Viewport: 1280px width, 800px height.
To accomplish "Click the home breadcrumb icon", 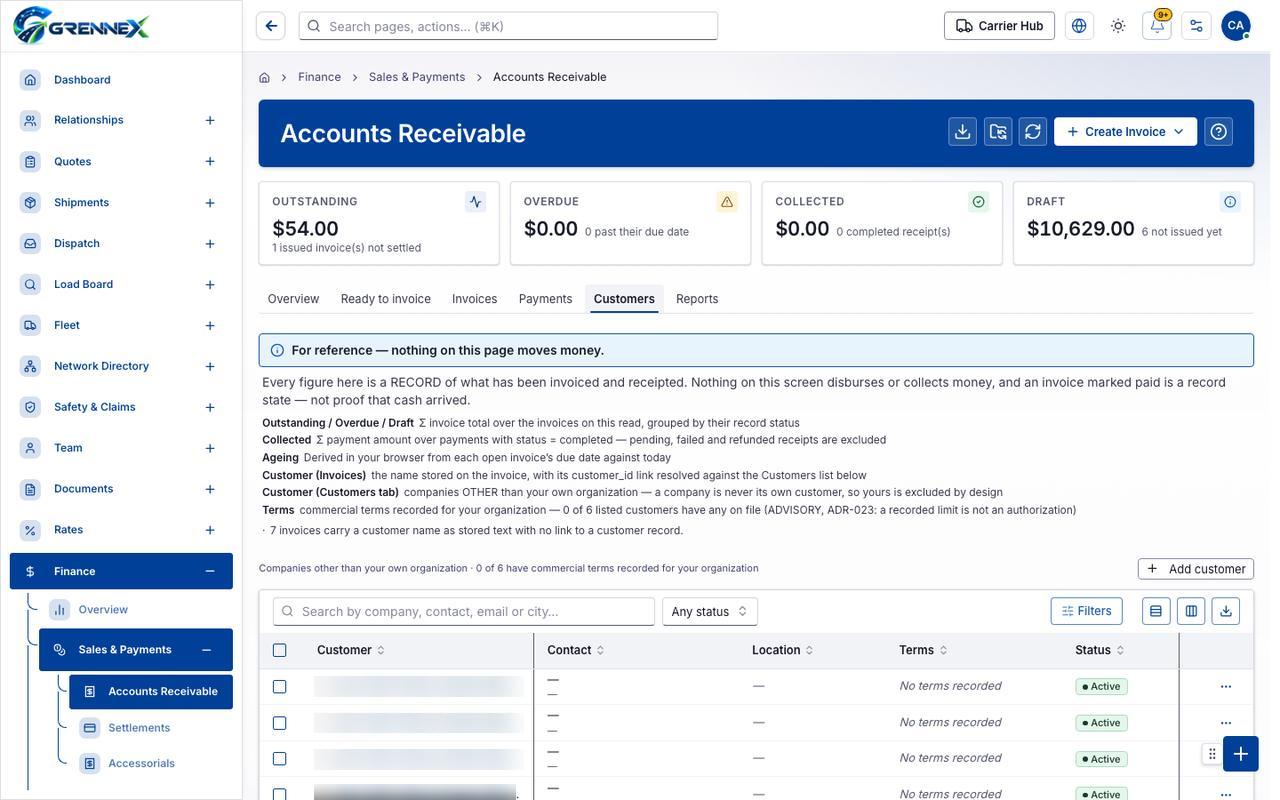I will (x=264, y=77).
